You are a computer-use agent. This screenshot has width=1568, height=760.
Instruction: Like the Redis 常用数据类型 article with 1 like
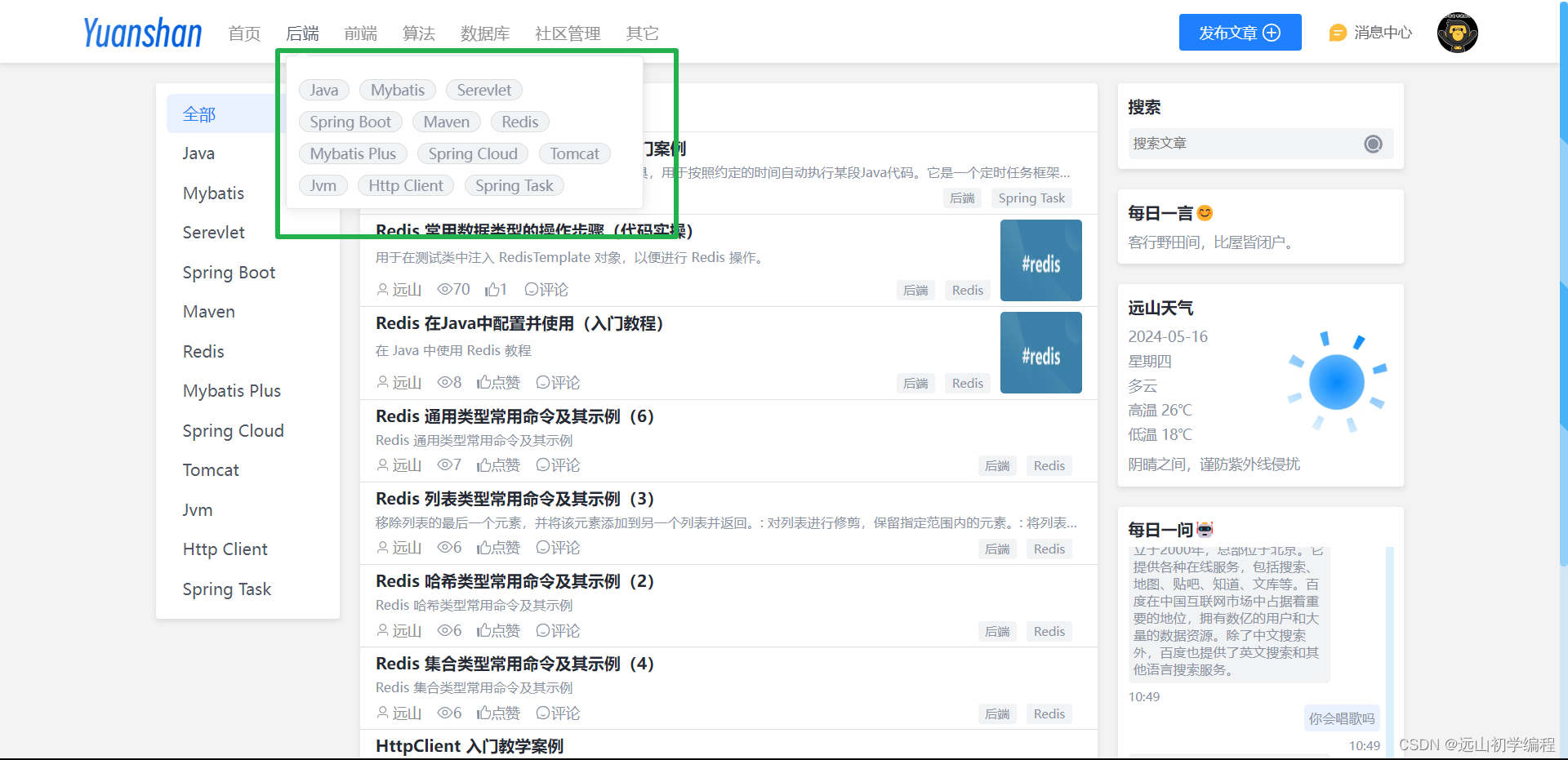(x=496, y=290)
